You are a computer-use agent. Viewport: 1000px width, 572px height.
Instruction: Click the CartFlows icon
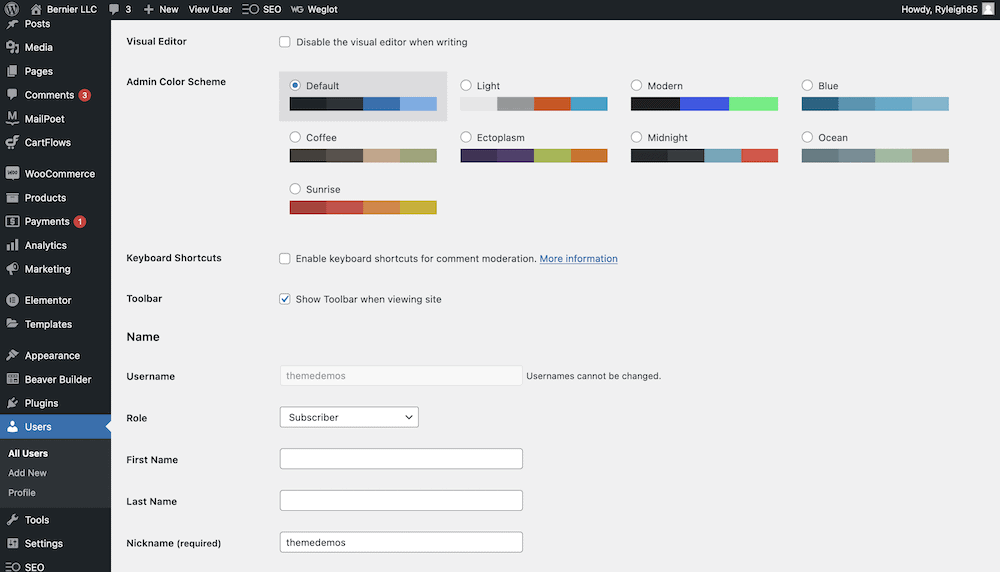click(12, 142)
